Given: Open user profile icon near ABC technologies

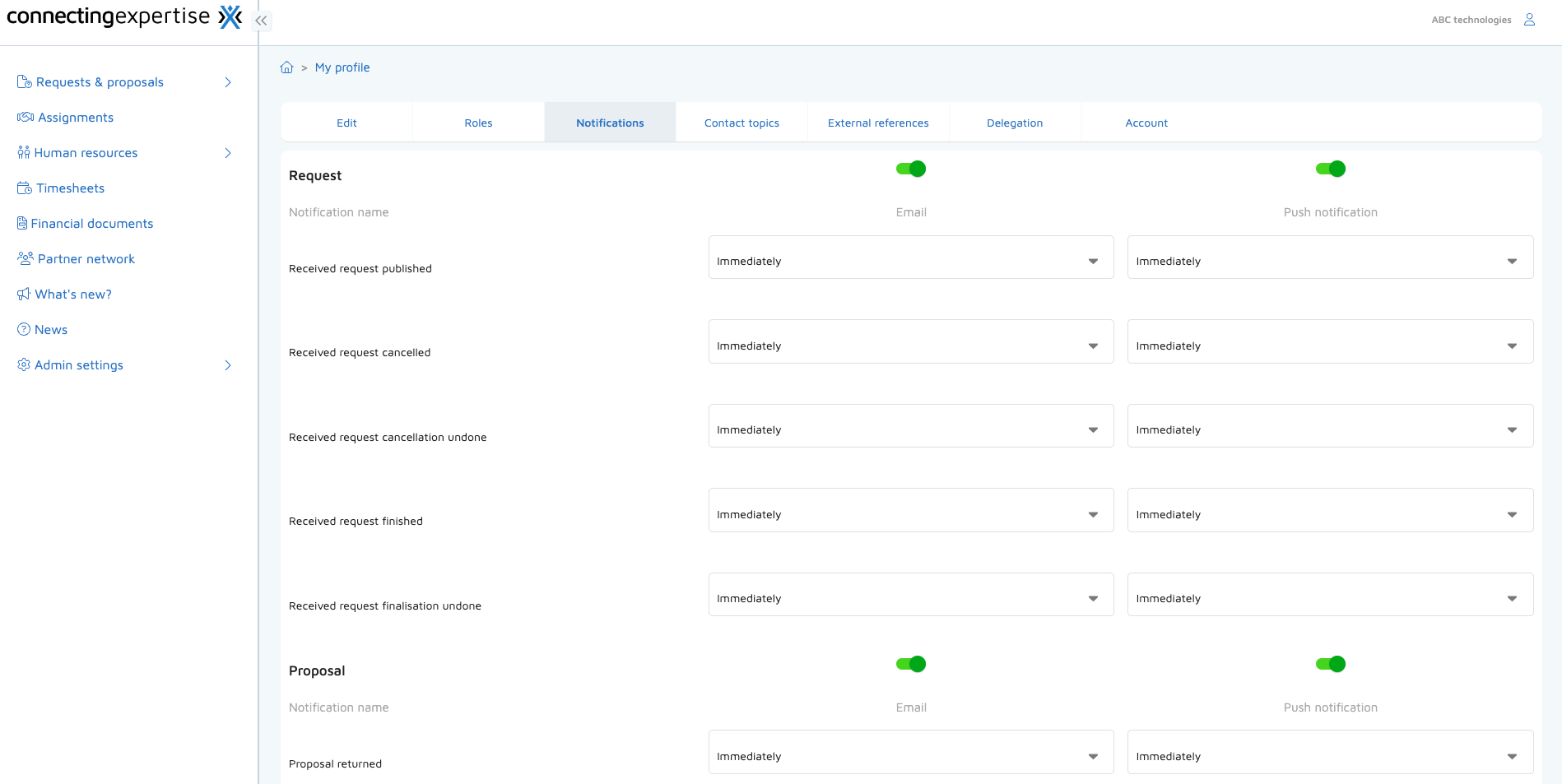Looking at the screenshot, I should [1529, 20].
